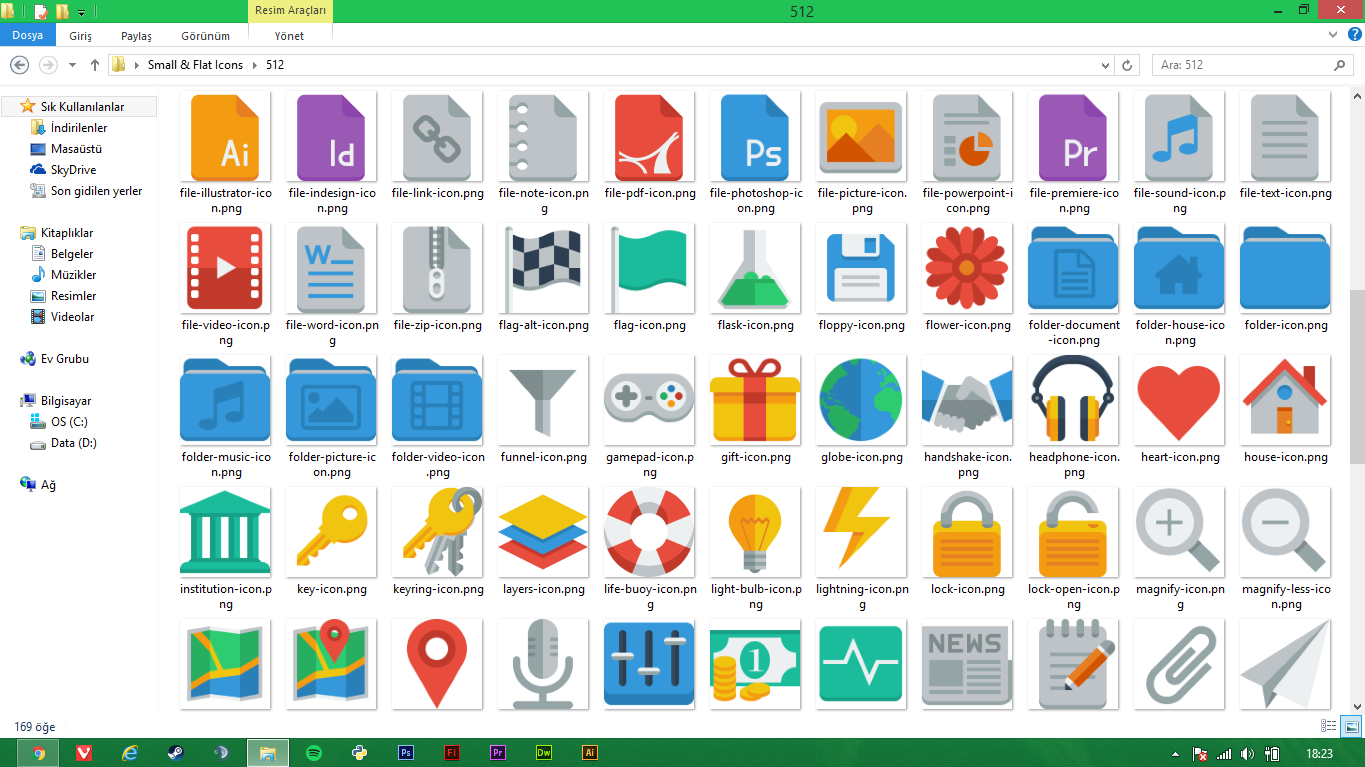The width and height of the screenshot is (1365, 767).
Task: Select the file-video-icon.png file
Action: tap(225, 269)
